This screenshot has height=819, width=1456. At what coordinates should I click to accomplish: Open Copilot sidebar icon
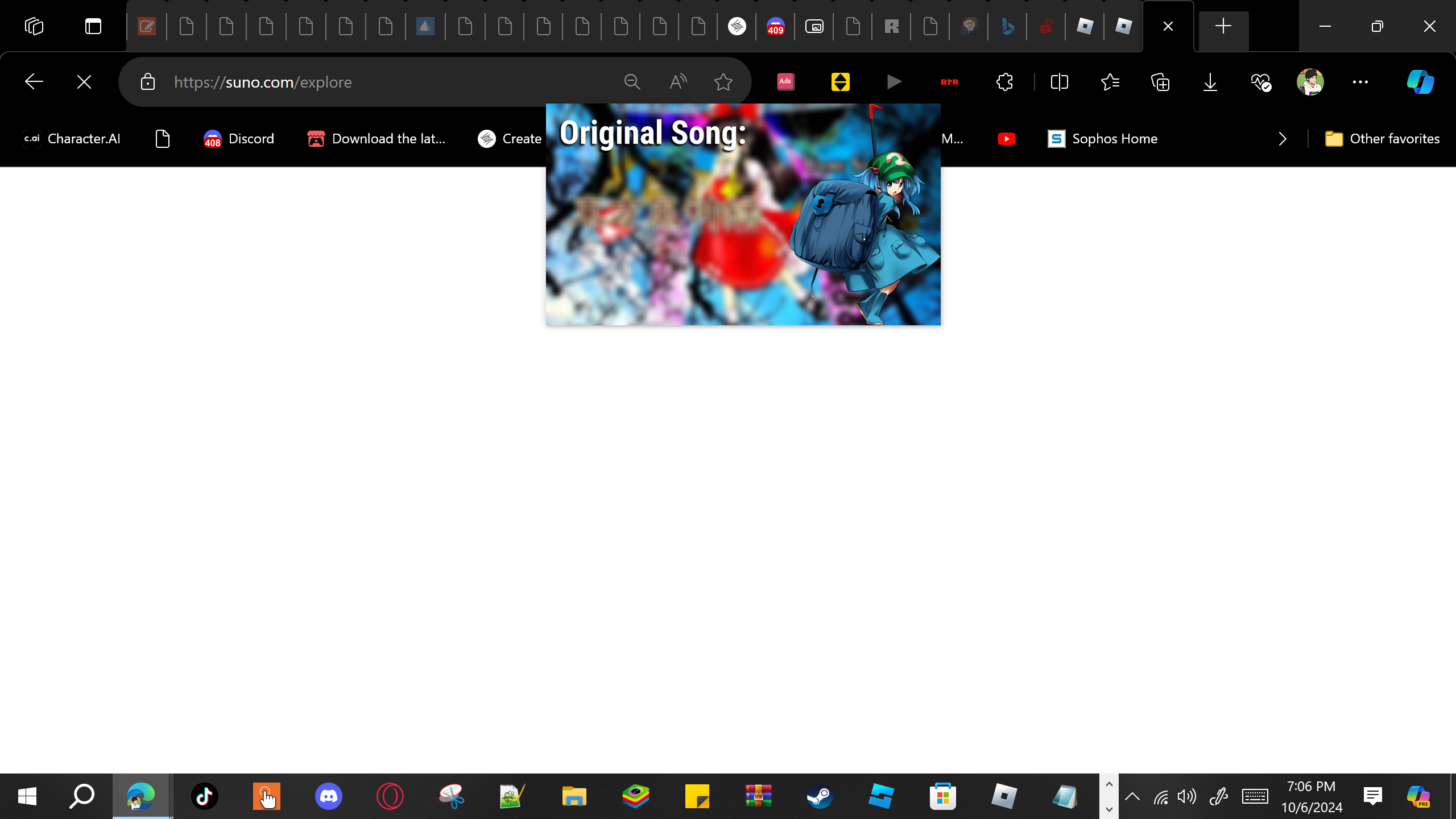click(x=1420, y=82)
